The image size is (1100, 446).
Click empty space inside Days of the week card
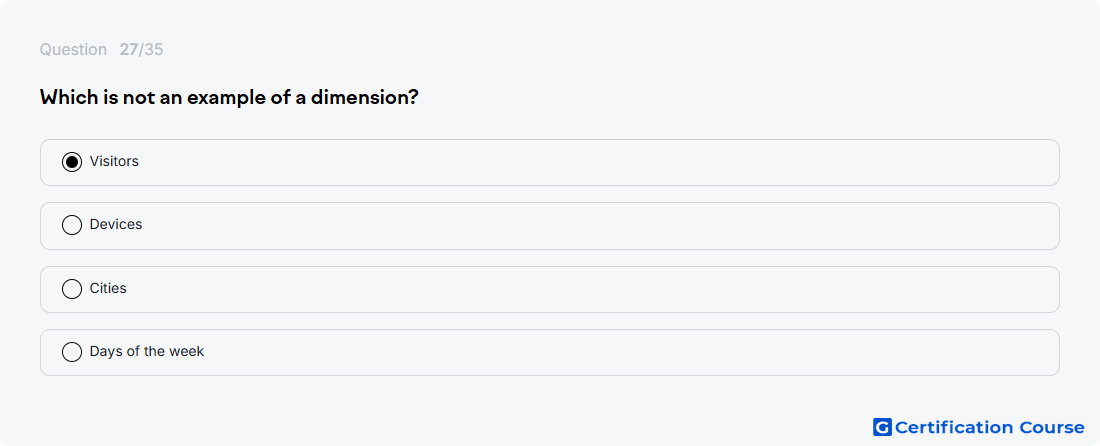click(596, 353)
